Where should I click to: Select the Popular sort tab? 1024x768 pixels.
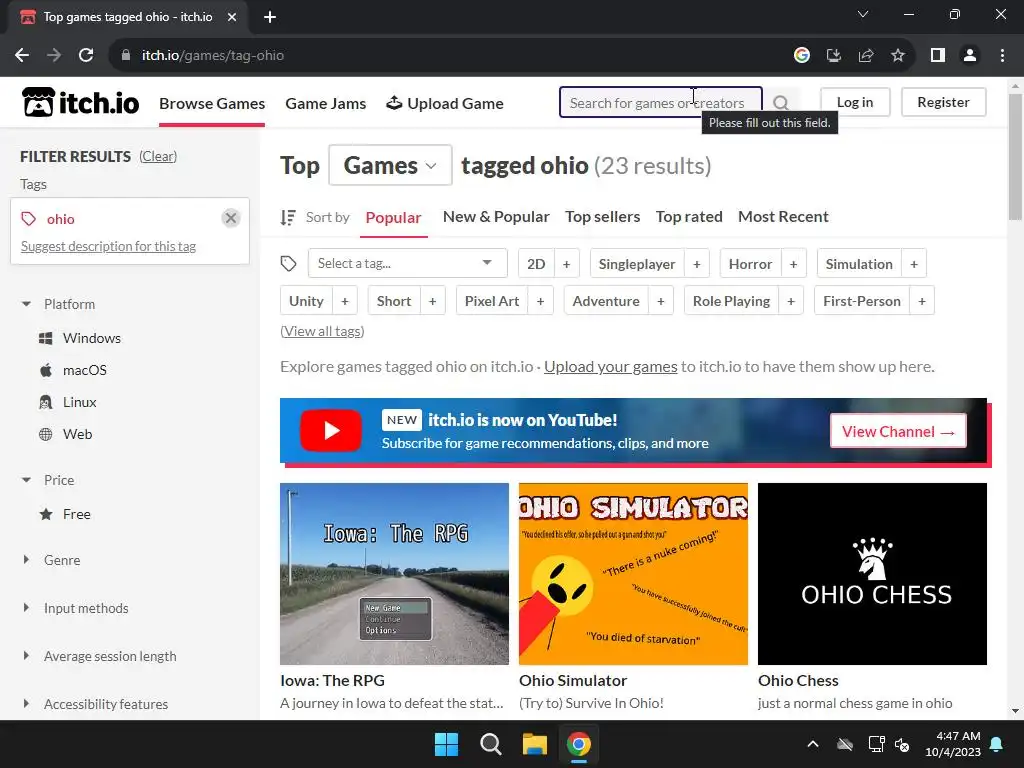(x=393, y=217)
